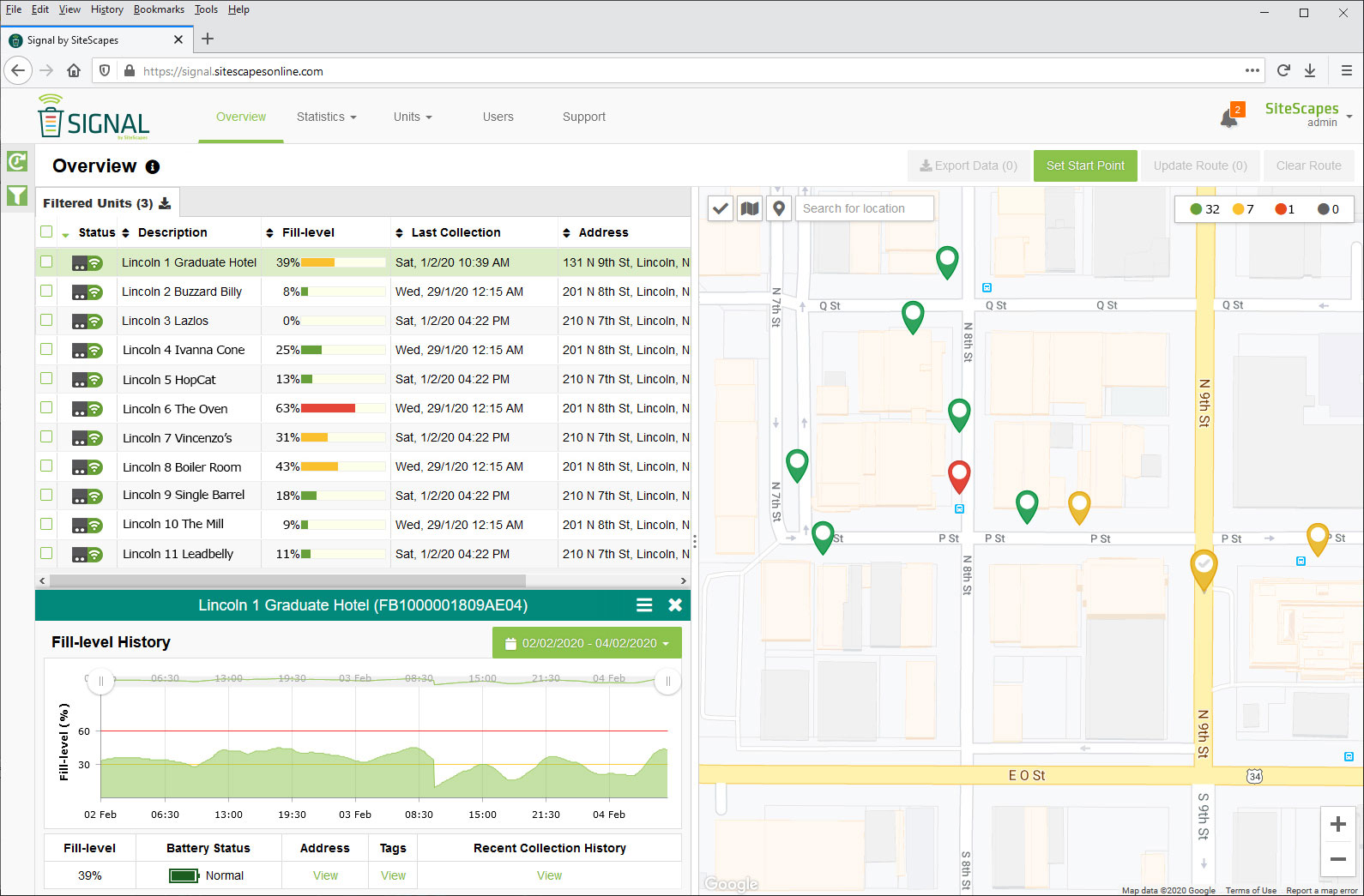Open the Units dropdown menu
Screen dimensions: 1364x896
pos(412,117)
